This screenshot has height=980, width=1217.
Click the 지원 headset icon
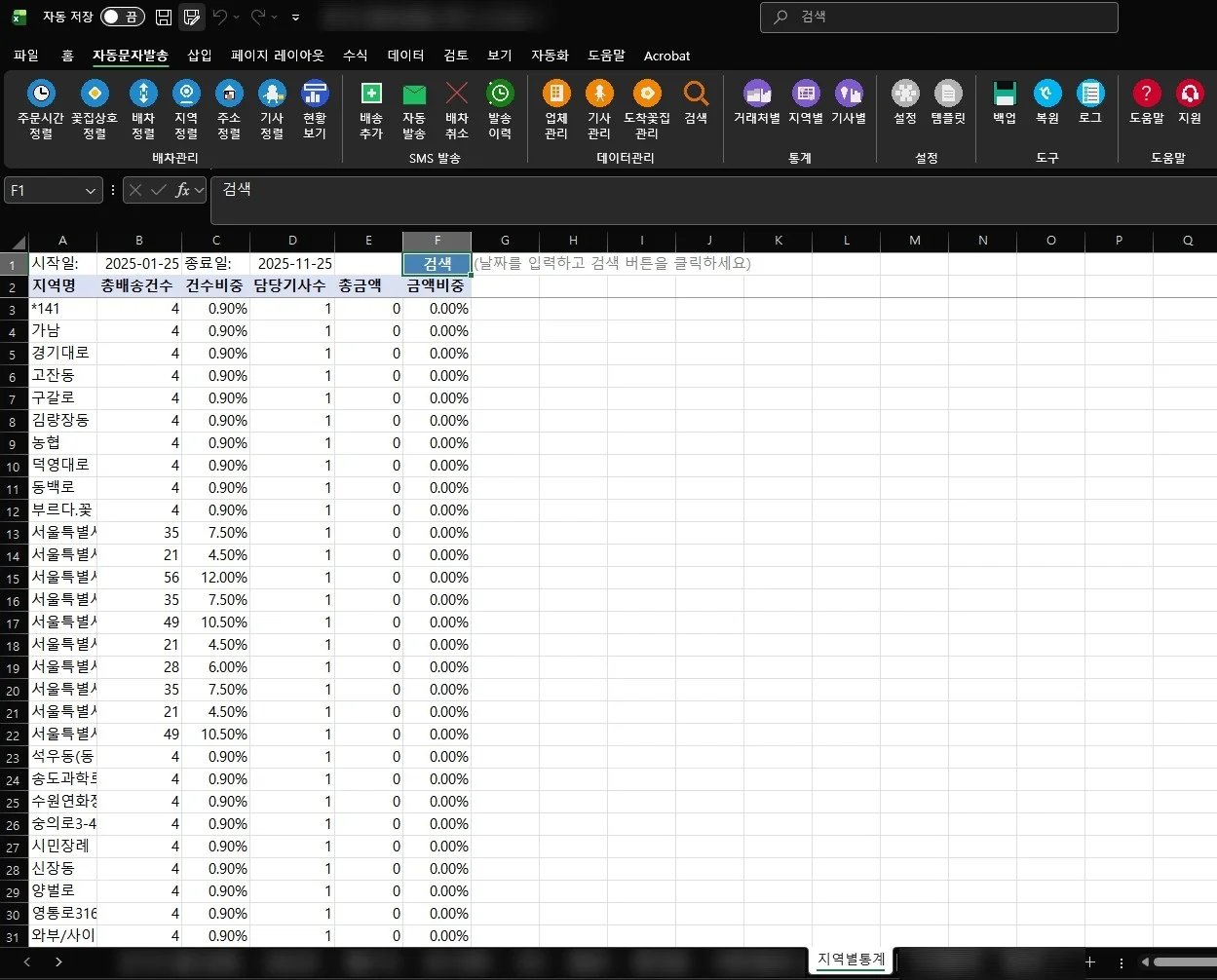1190,94
